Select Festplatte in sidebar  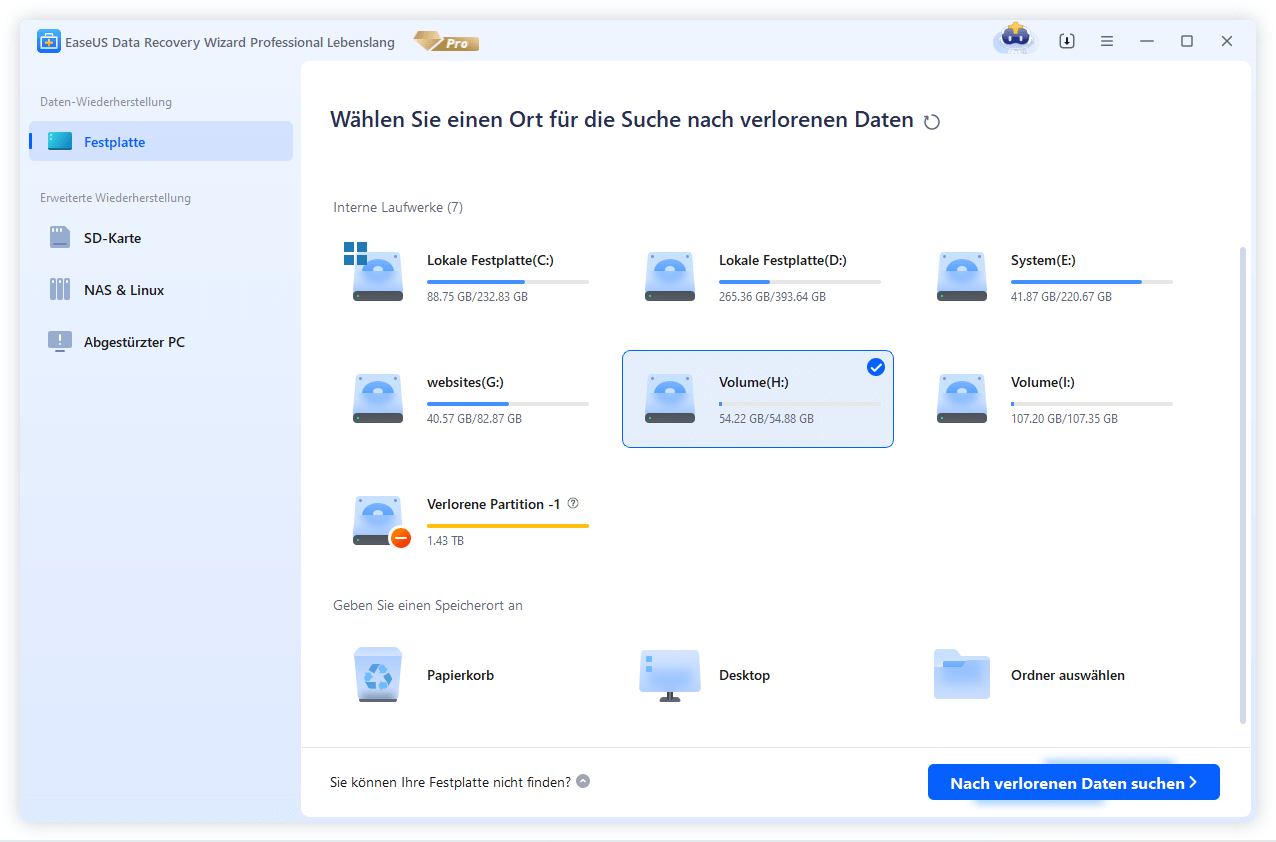[x=161, y=141]
